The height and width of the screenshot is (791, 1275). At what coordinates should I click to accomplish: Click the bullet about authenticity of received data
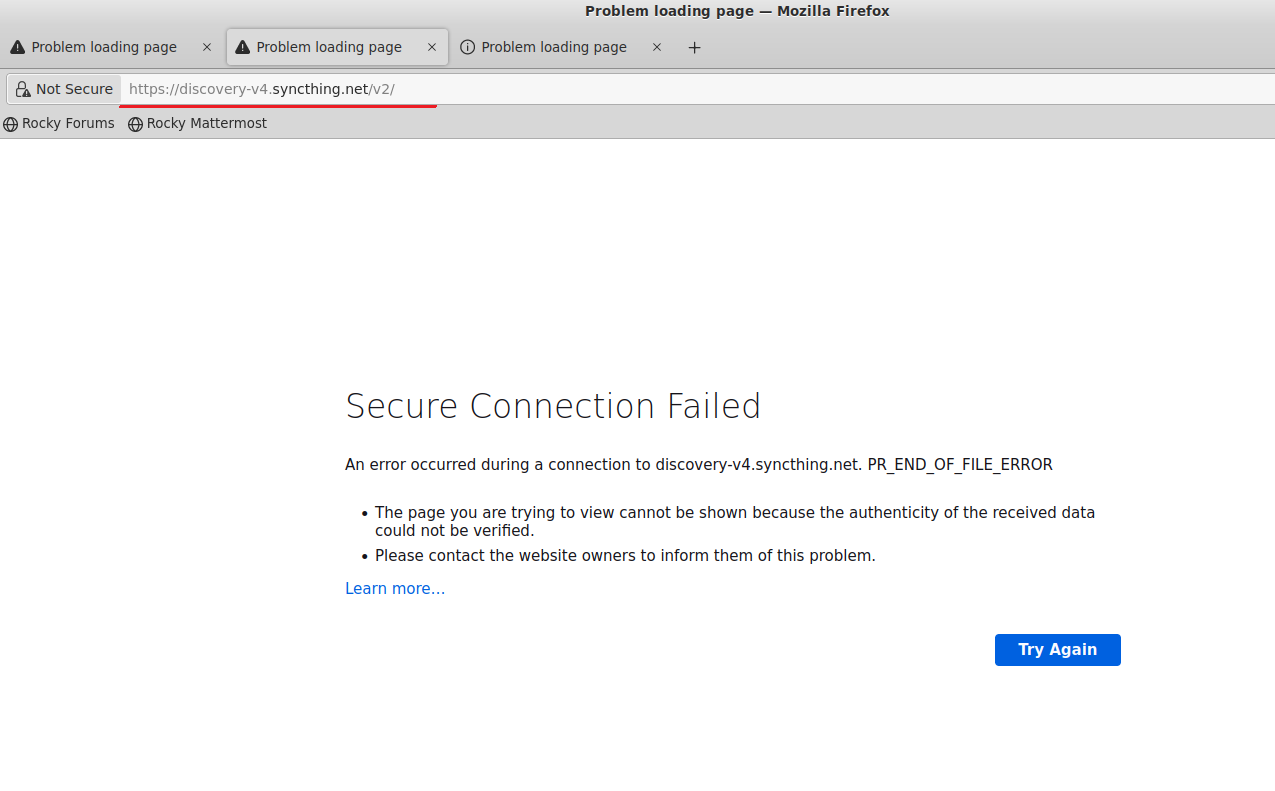point(735,521)
